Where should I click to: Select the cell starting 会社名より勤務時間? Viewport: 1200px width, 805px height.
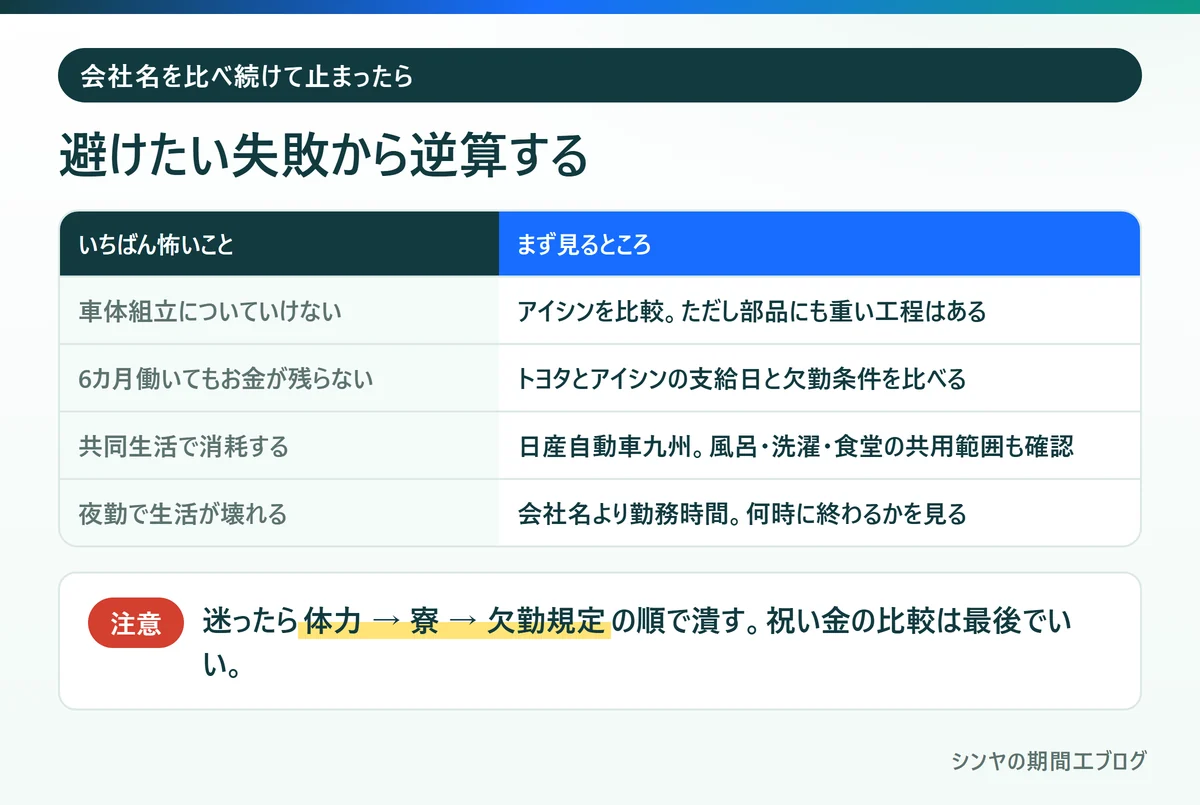819,514
